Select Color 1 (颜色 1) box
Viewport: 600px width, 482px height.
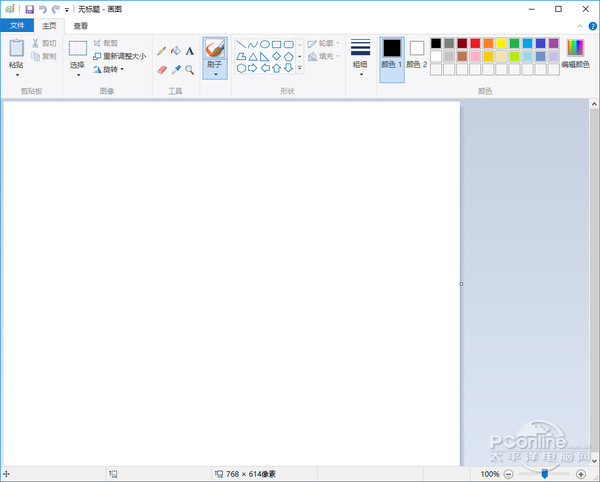tap(392, 60)
